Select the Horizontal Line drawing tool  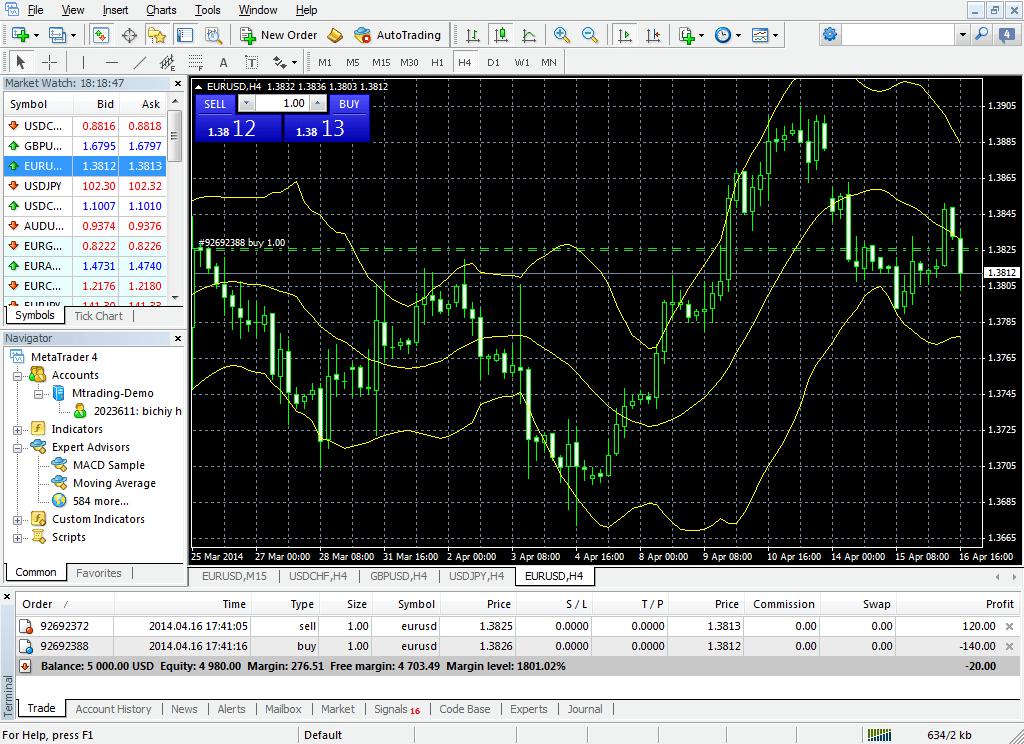coord(112,62)
